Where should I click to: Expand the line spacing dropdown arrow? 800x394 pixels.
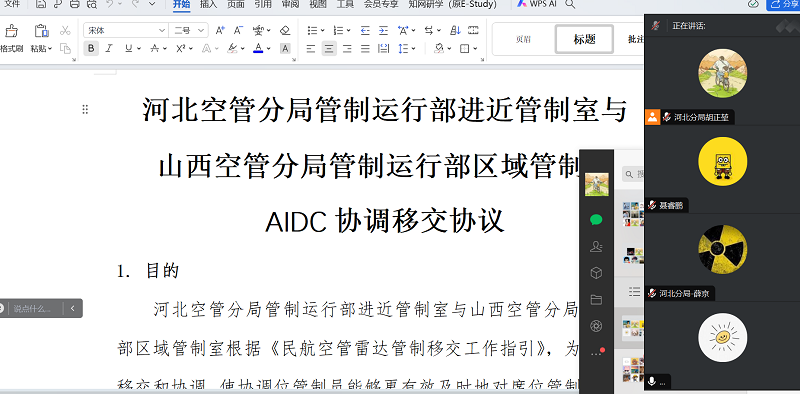pyautogui.click(x=413, y=49)
